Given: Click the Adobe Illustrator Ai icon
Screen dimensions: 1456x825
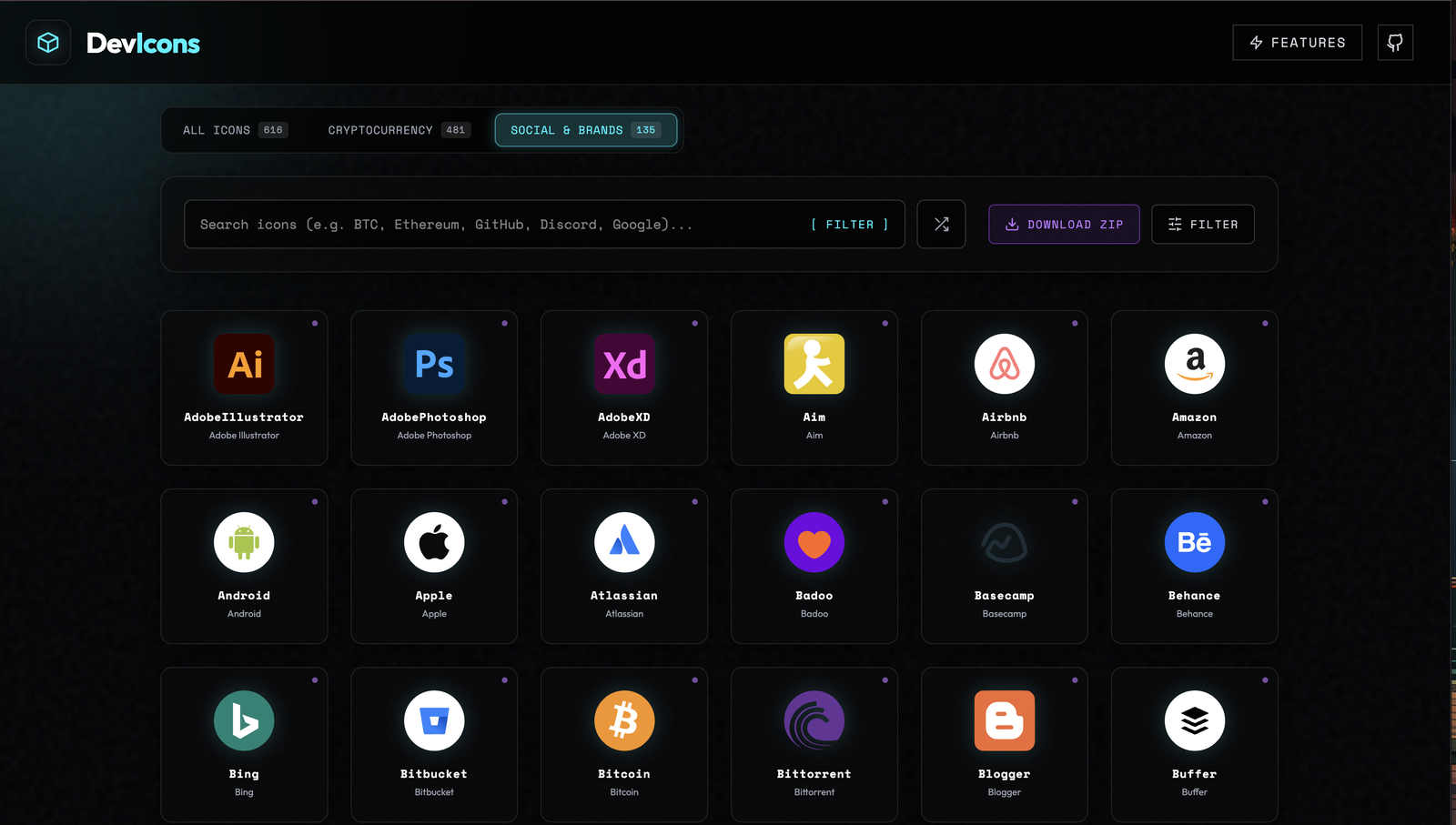Looking at the screenshot, I should 244,364.
